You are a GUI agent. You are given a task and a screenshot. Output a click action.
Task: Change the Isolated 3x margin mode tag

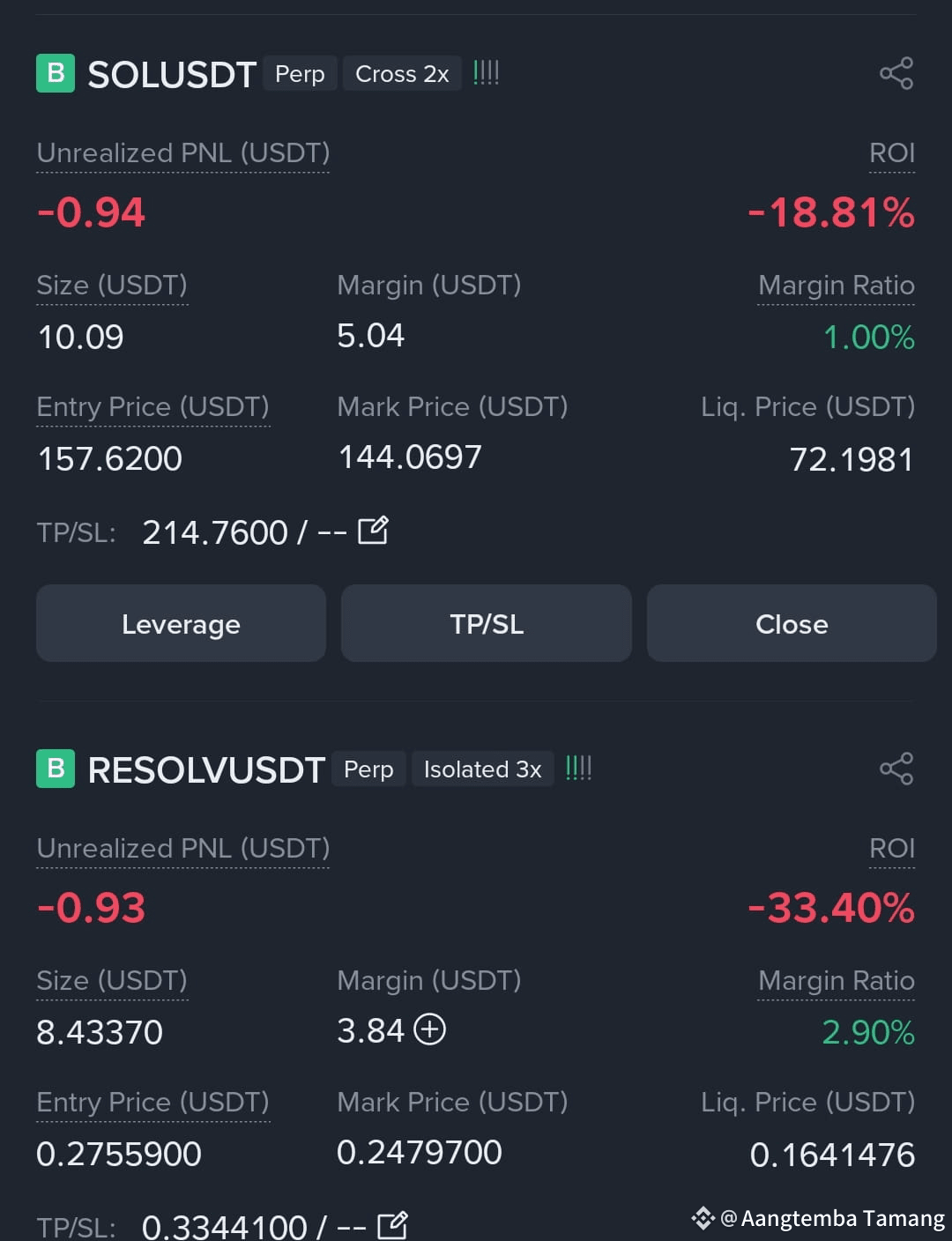point(482,769)
